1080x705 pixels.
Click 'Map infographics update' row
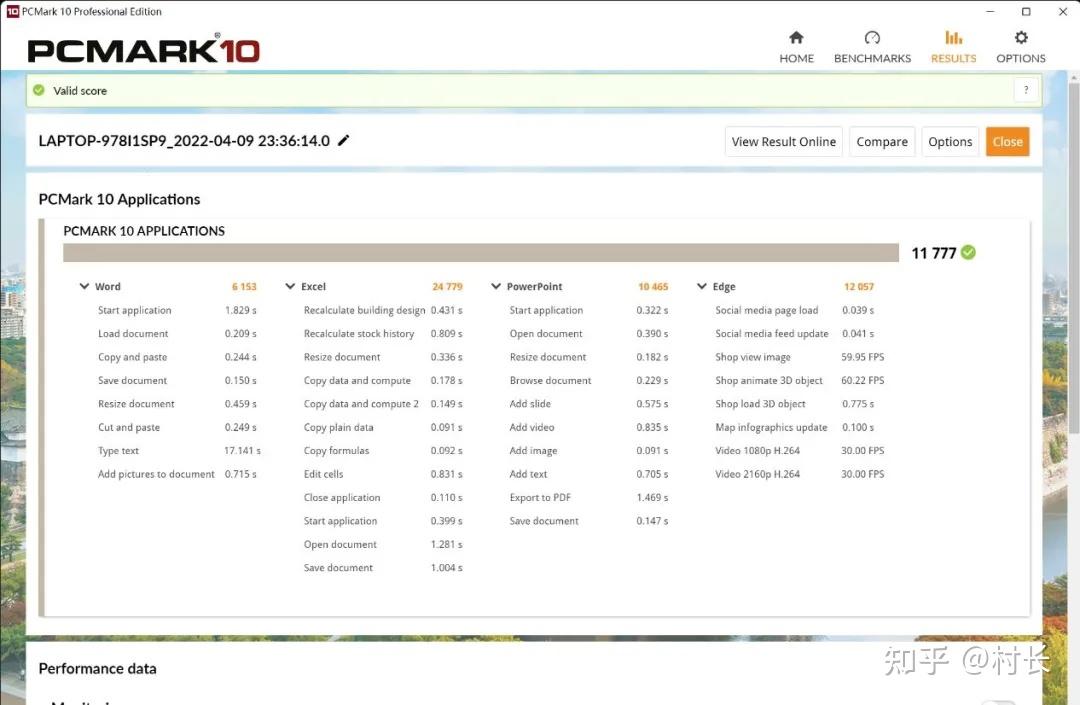point(795,427)
